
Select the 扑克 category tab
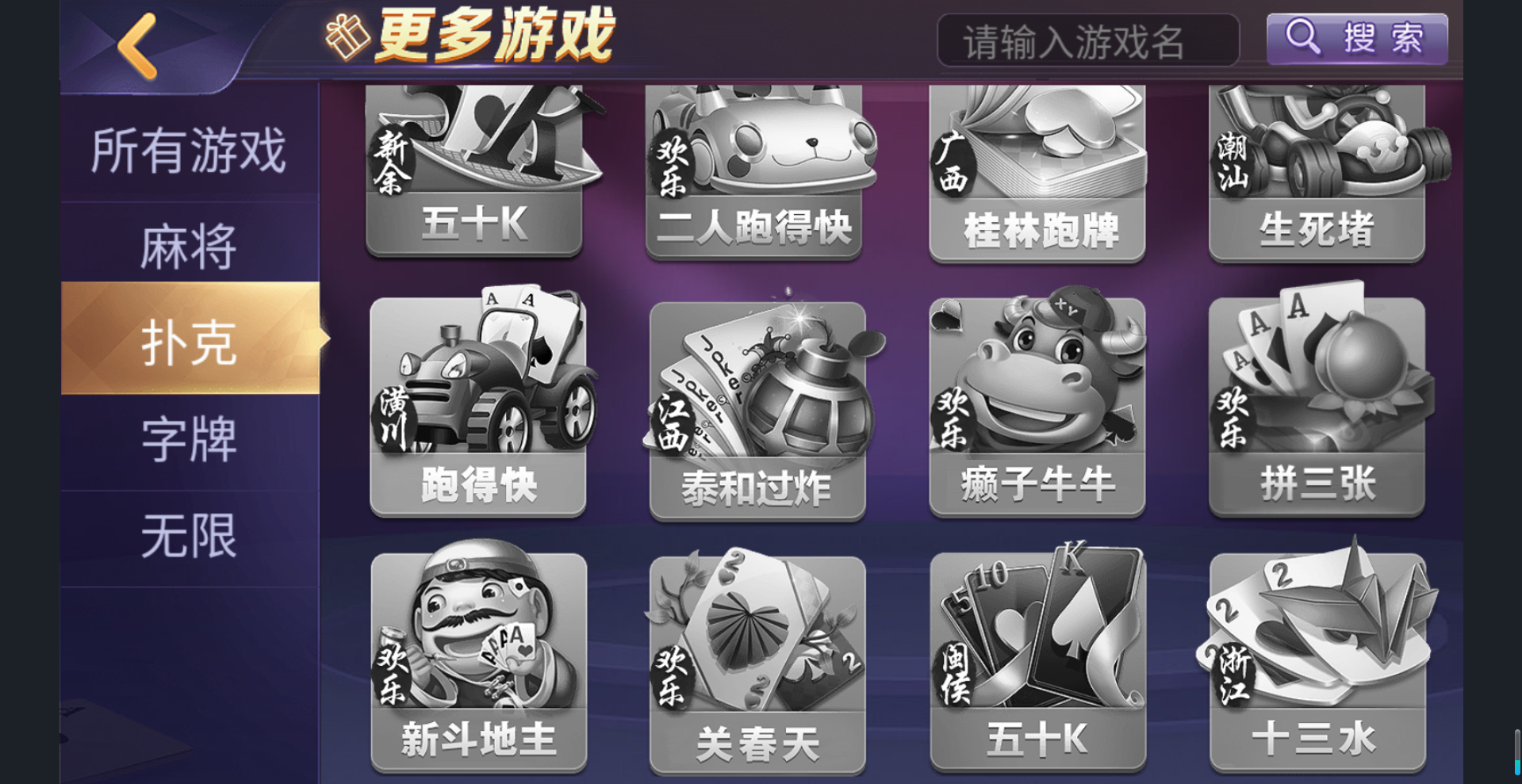pos(190,342)
